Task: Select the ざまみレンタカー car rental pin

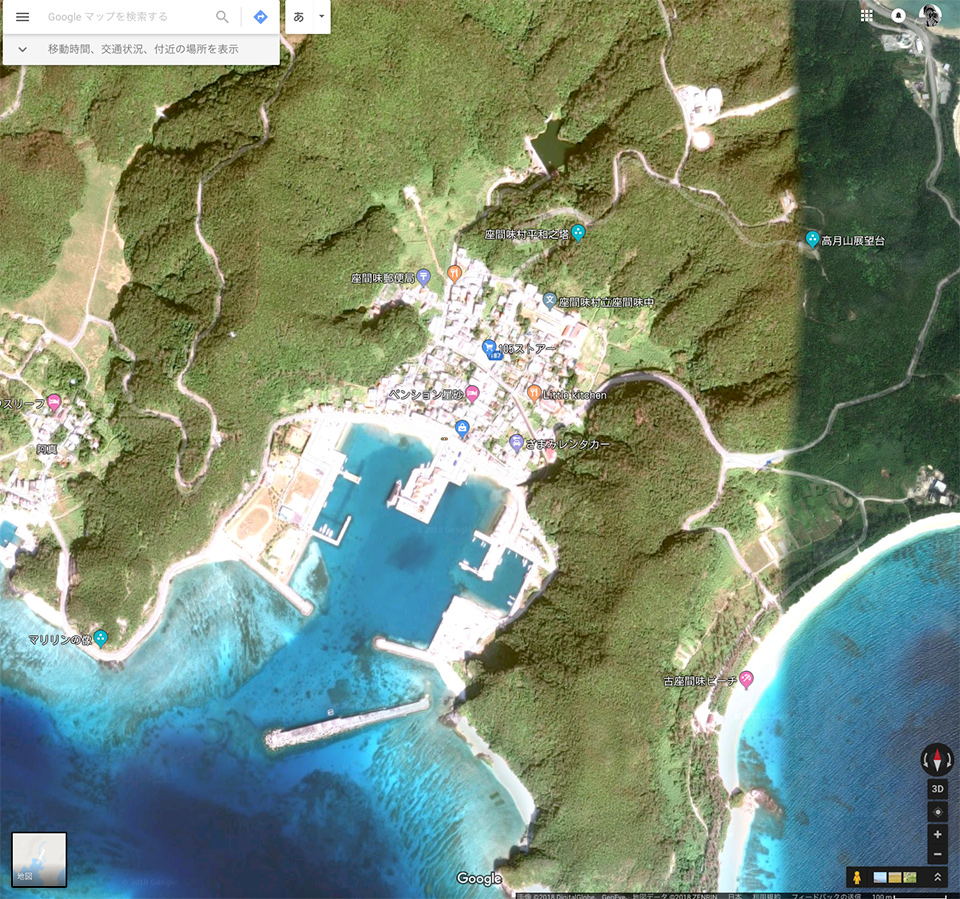Action: [517, 442]
